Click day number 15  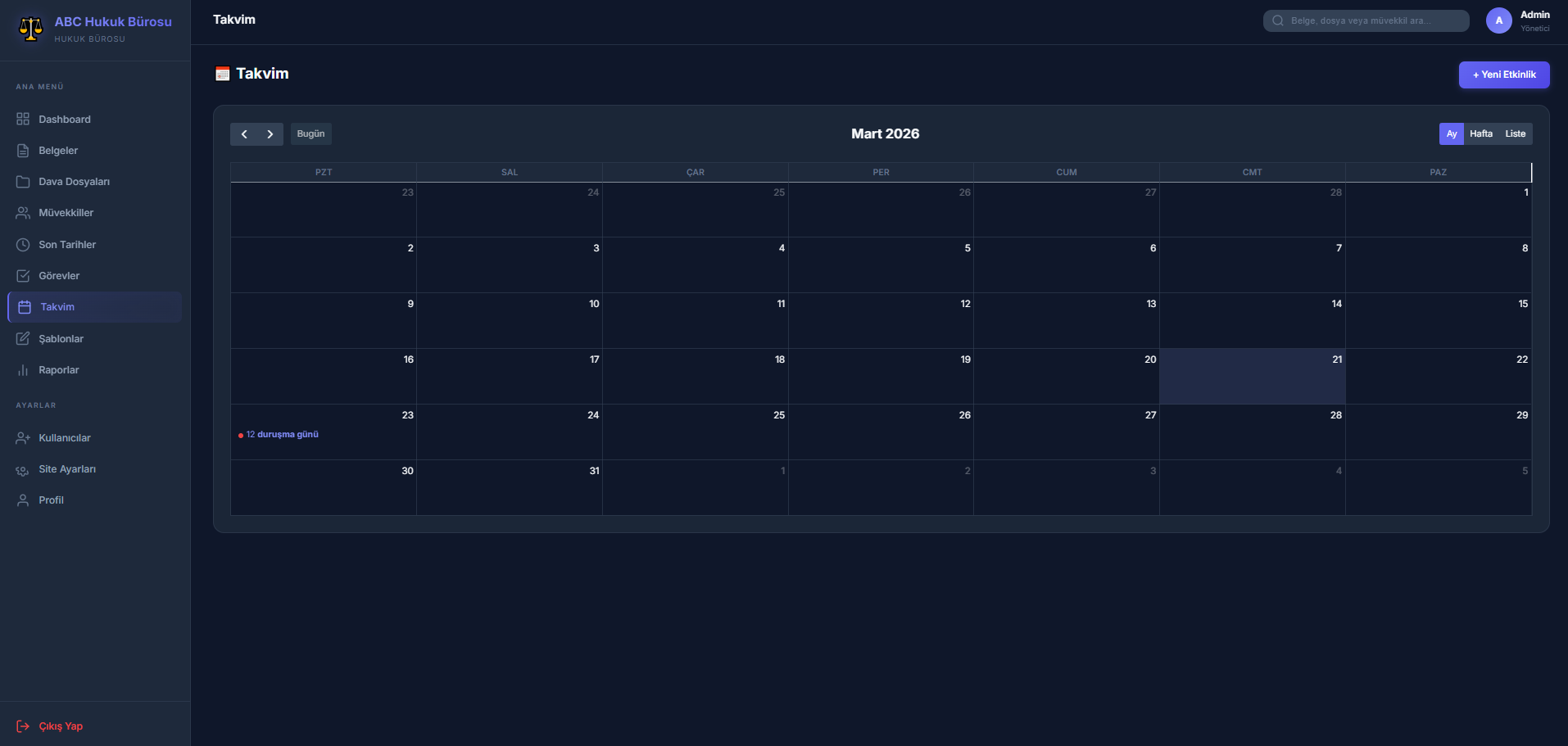click(x=1523, y=304)
